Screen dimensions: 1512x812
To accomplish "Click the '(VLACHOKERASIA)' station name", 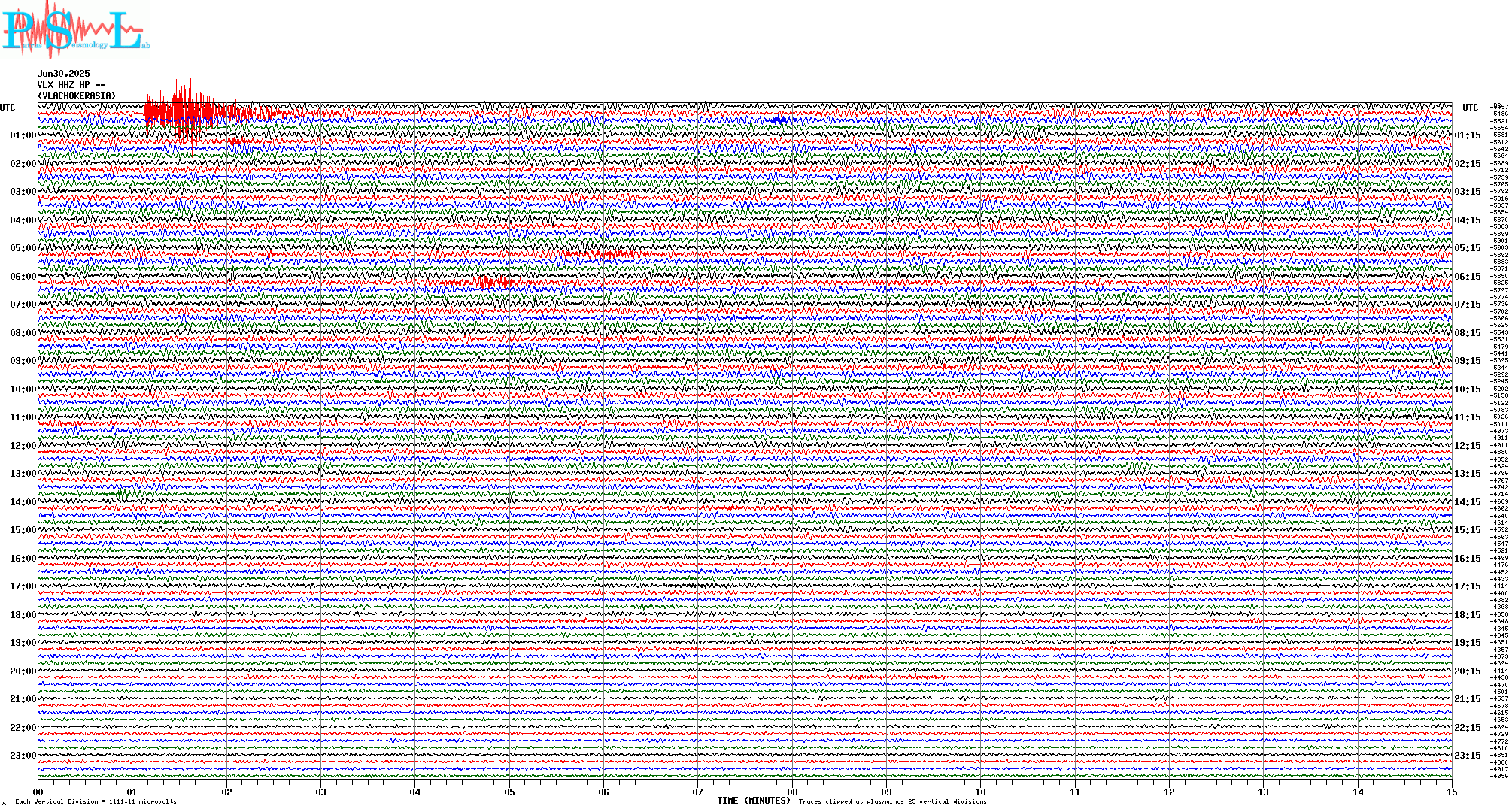I will (x=77, y=96).
